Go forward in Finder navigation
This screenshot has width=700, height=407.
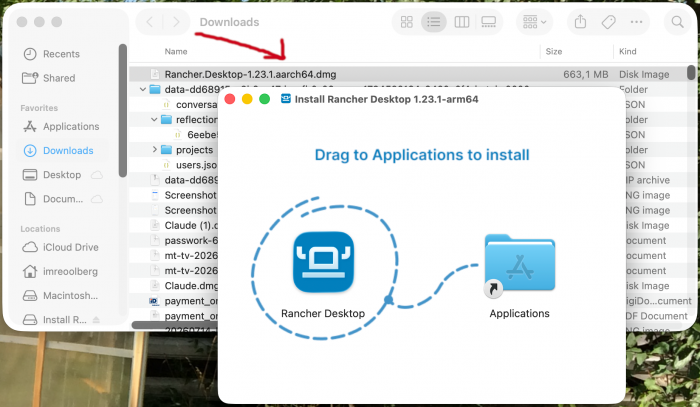176,22
